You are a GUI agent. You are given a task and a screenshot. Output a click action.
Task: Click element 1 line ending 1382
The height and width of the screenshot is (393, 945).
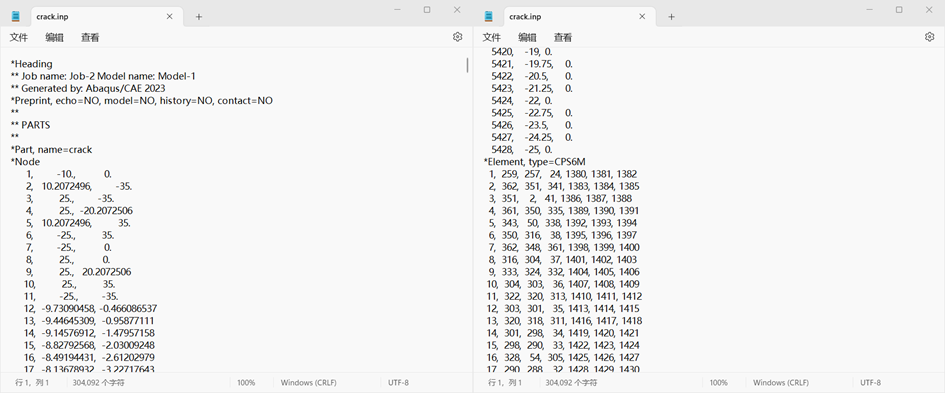tap(563, 174)
